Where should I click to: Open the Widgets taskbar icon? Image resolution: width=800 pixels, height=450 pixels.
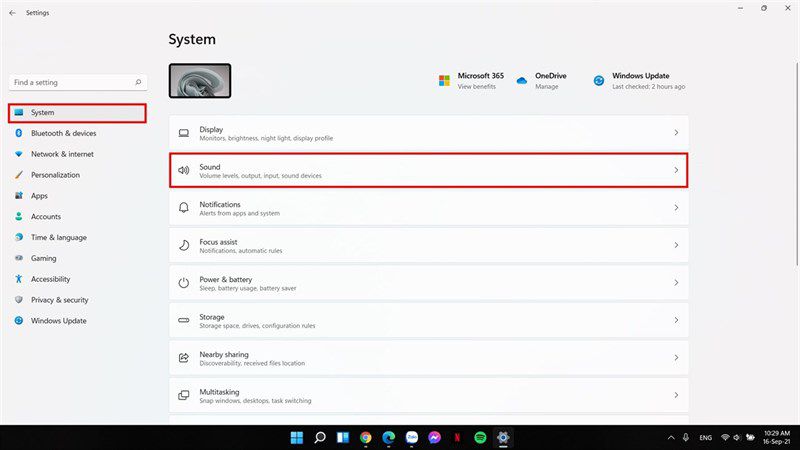[x=343, y=437]
